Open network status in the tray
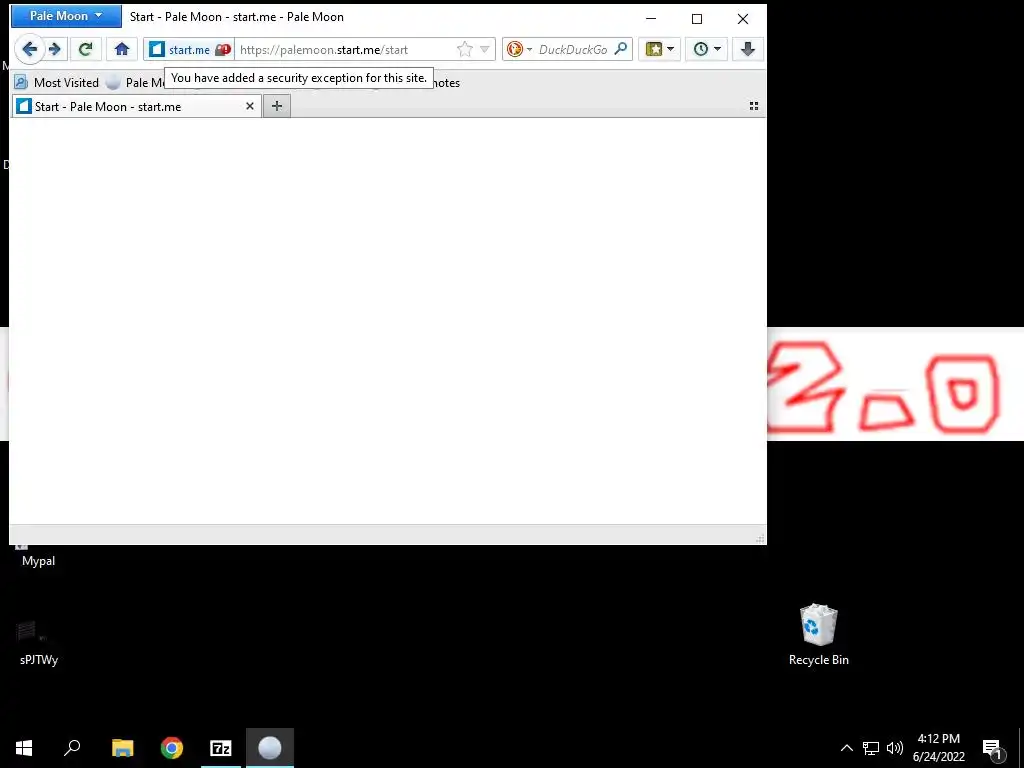Image resolution: width=1024 pixels, height=768 pixels. point(871,748)
